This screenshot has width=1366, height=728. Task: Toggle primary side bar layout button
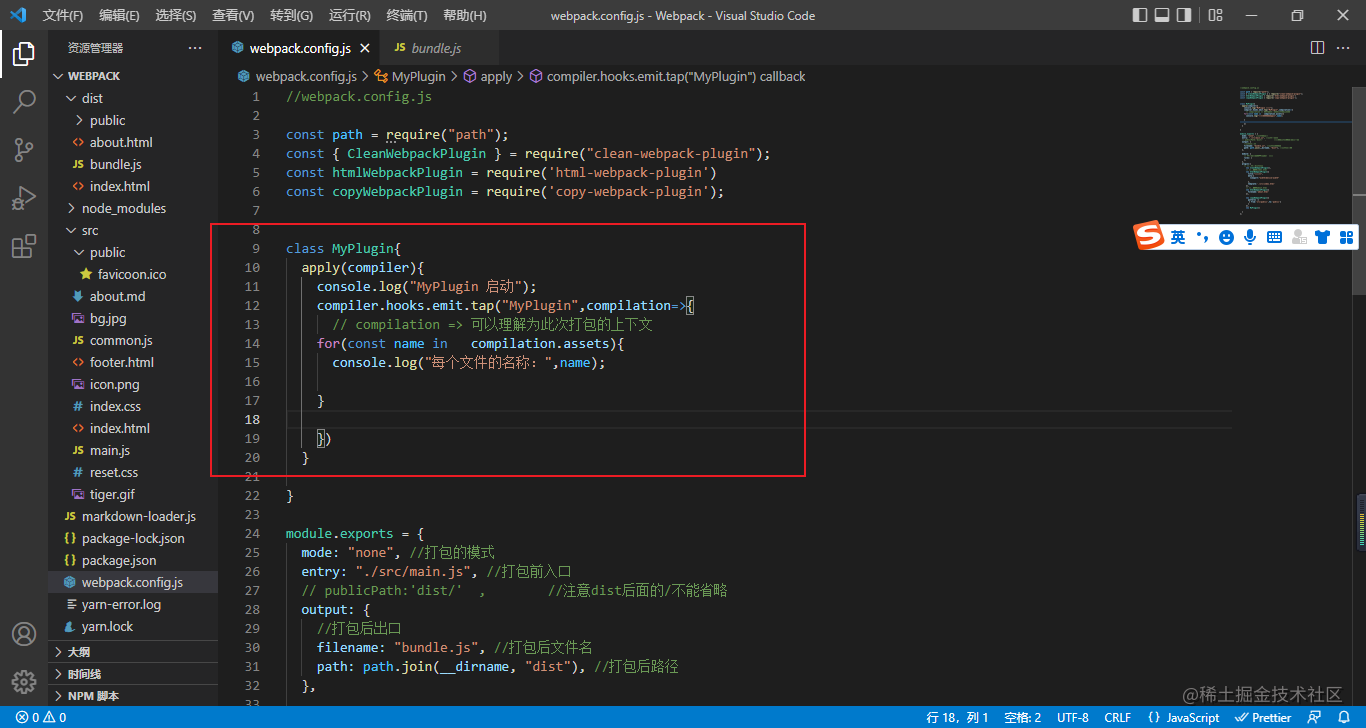pos(1140,15)
